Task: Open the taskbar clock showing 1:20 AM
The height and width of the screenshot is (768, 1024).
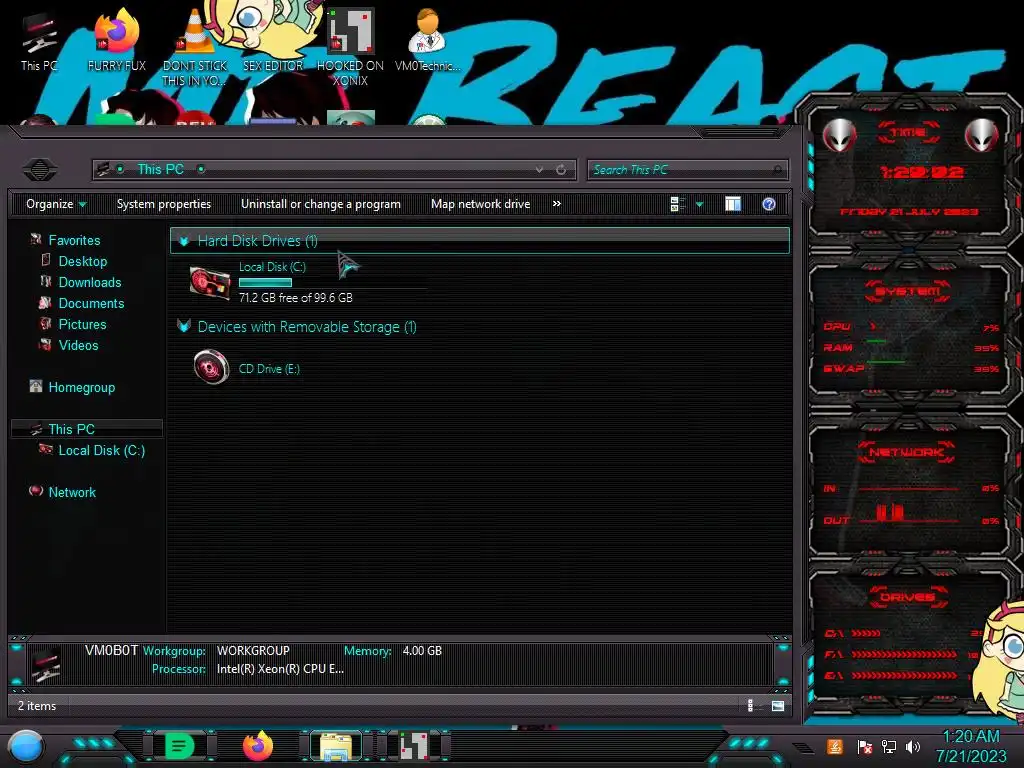Action: [971, 746]
